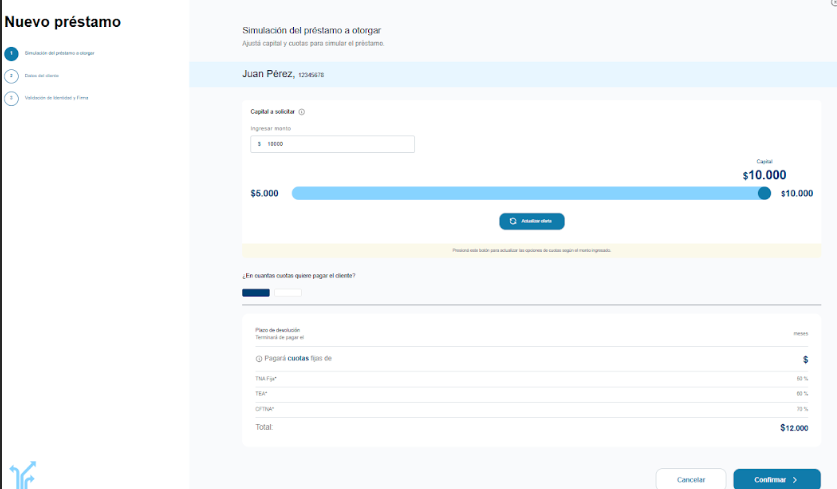Click the Ingresar monto input field

pyautogui.click(x=332, y=144)
